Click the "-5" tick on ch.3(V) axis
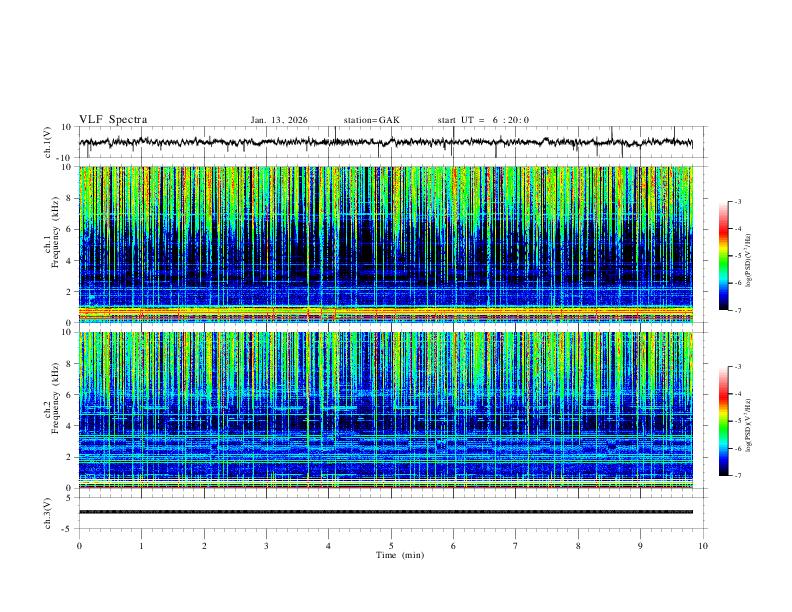This screenshot has width=792, height=612. coord(67,529)
